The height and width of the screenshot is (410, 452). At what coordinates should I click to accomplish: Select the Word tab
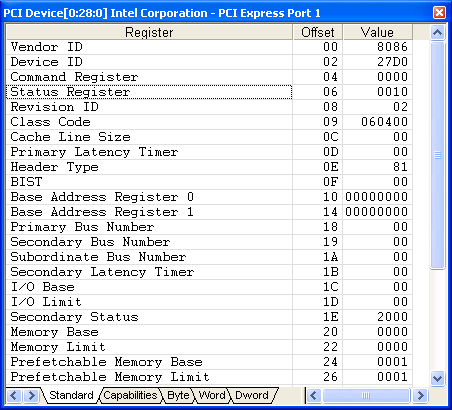click(x=212, y=395)
